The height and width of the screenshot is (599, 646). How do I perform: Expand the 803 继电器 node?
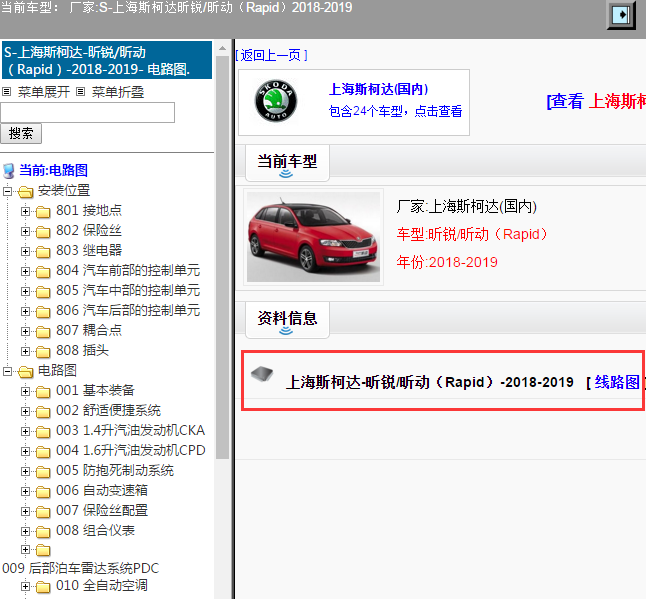point(25,251)
